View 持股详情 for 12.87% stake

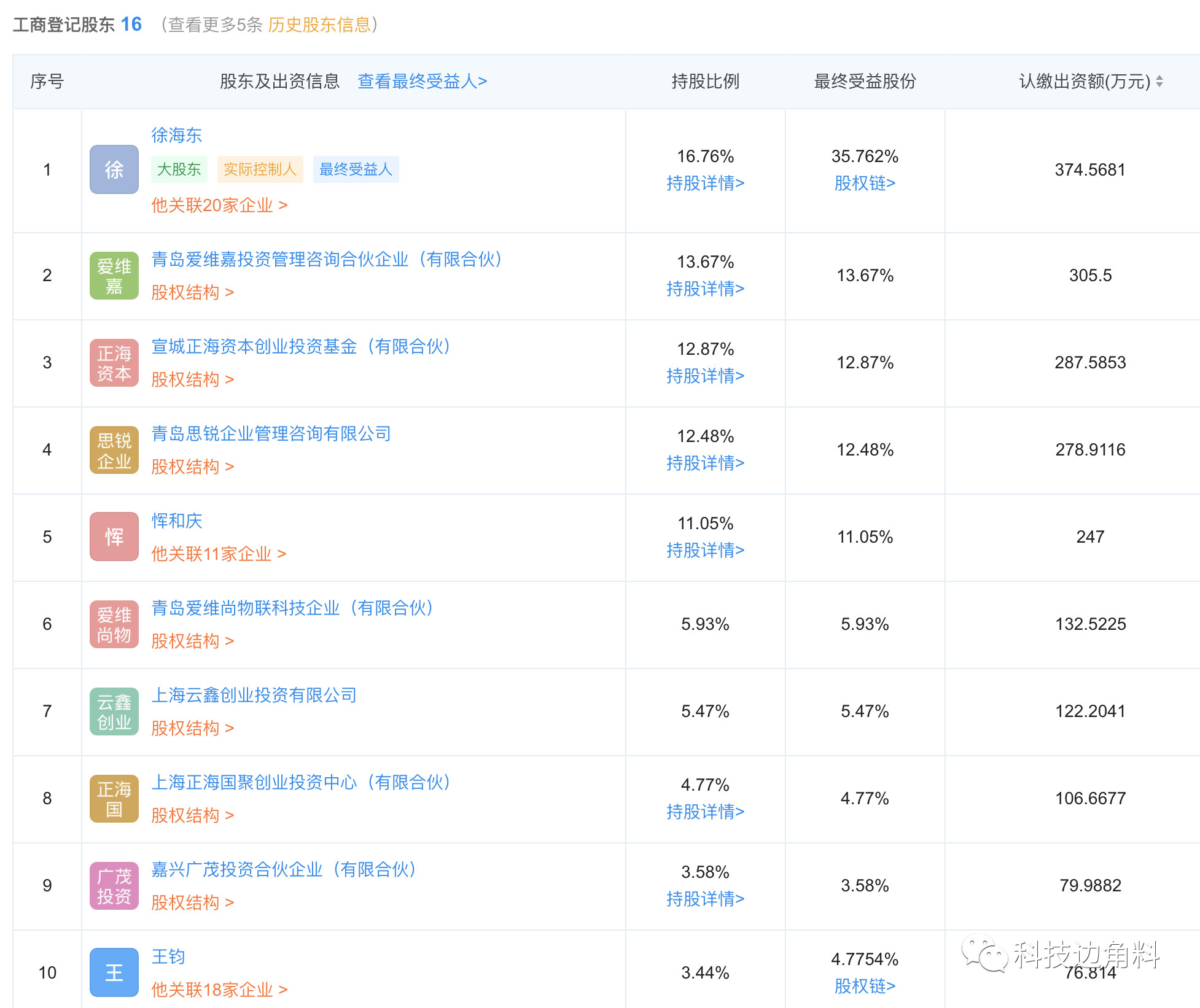point(706,376)
